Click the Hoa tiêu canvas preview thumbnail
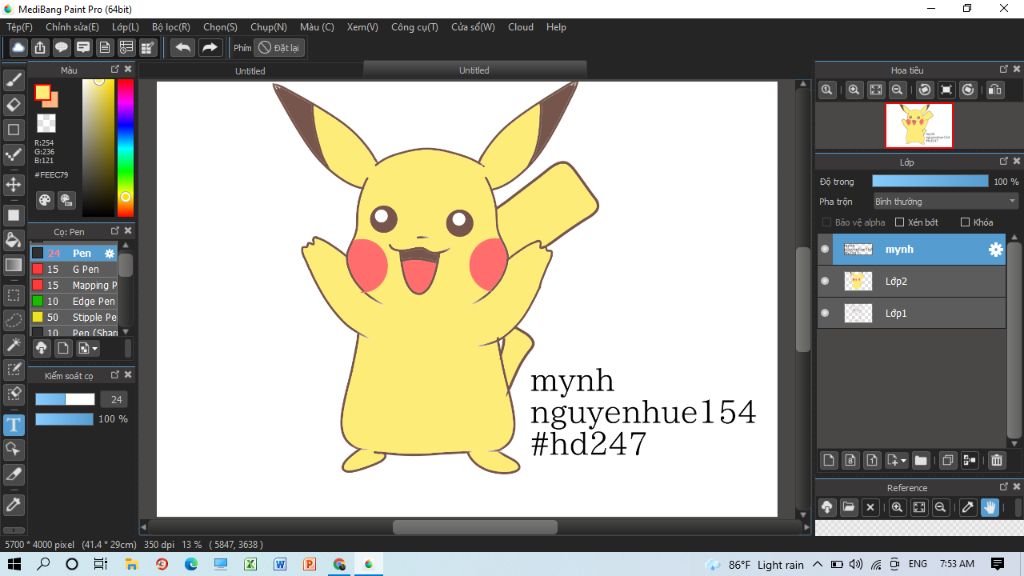 pyautogui.click(x=918, y=125)
